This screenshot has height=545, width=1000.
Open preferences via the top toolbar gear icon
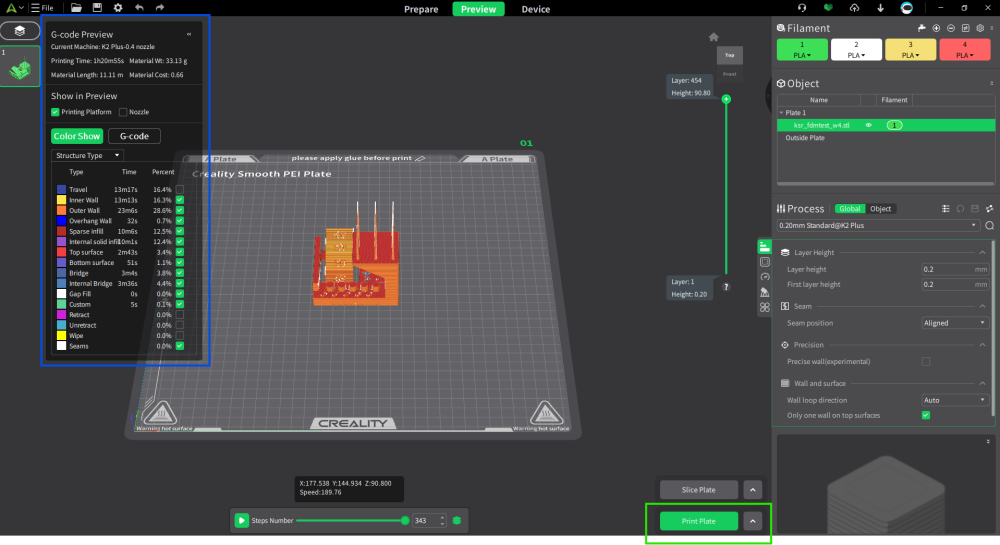coord(118,8)
